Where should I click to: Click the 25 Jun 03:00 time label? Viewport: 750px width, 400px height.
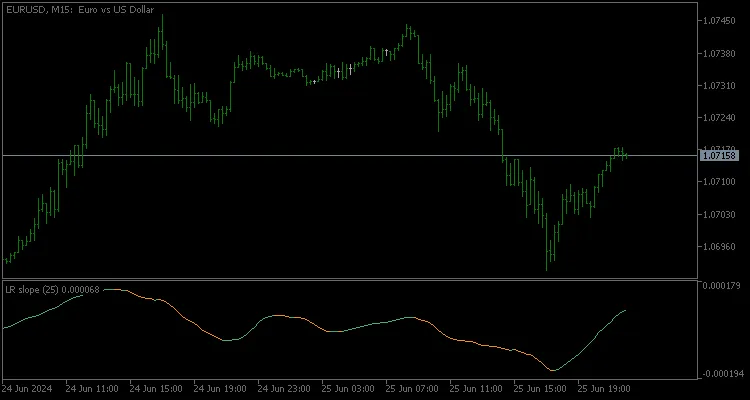click(348, 387)
